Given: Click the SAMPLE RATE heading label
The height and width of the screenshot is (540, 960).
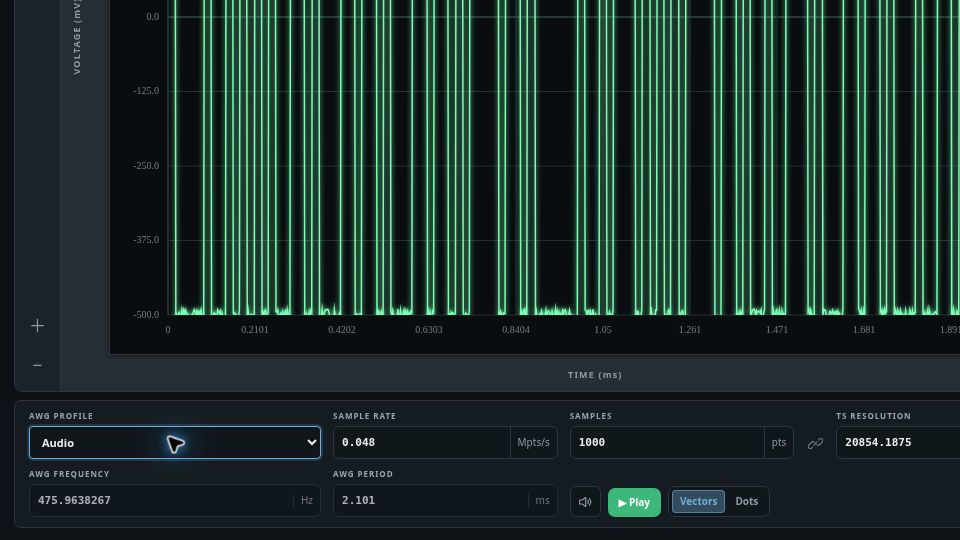Looking at the screenshot, I should pos(364,416).
